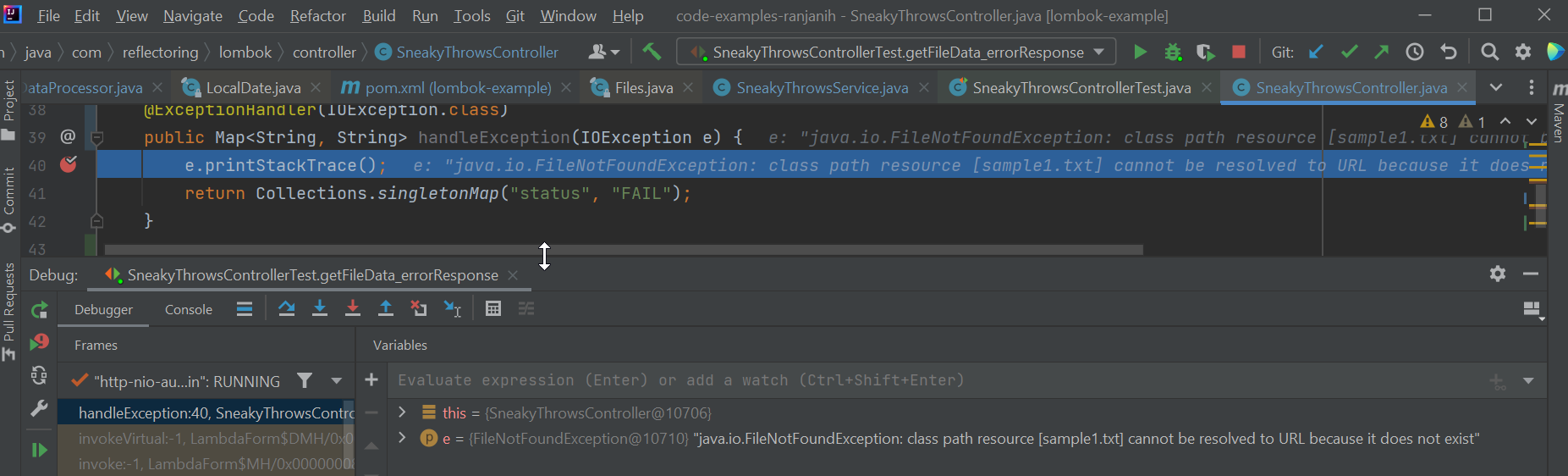
Task: Click 'controller' in the breadcrumb path
Action: [x=324, y=53]
